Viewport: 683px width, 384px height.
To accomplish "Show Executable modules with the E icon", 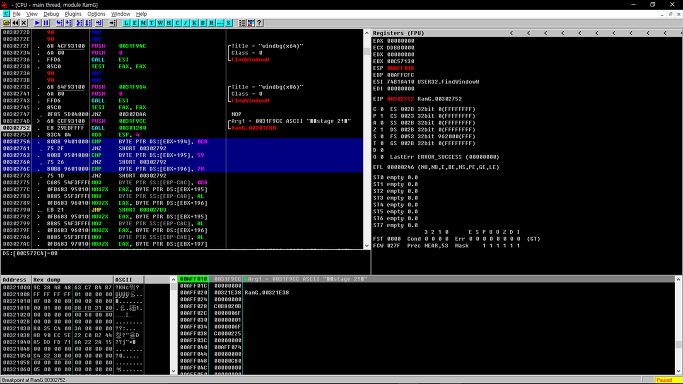I will (x=135, y=23).
